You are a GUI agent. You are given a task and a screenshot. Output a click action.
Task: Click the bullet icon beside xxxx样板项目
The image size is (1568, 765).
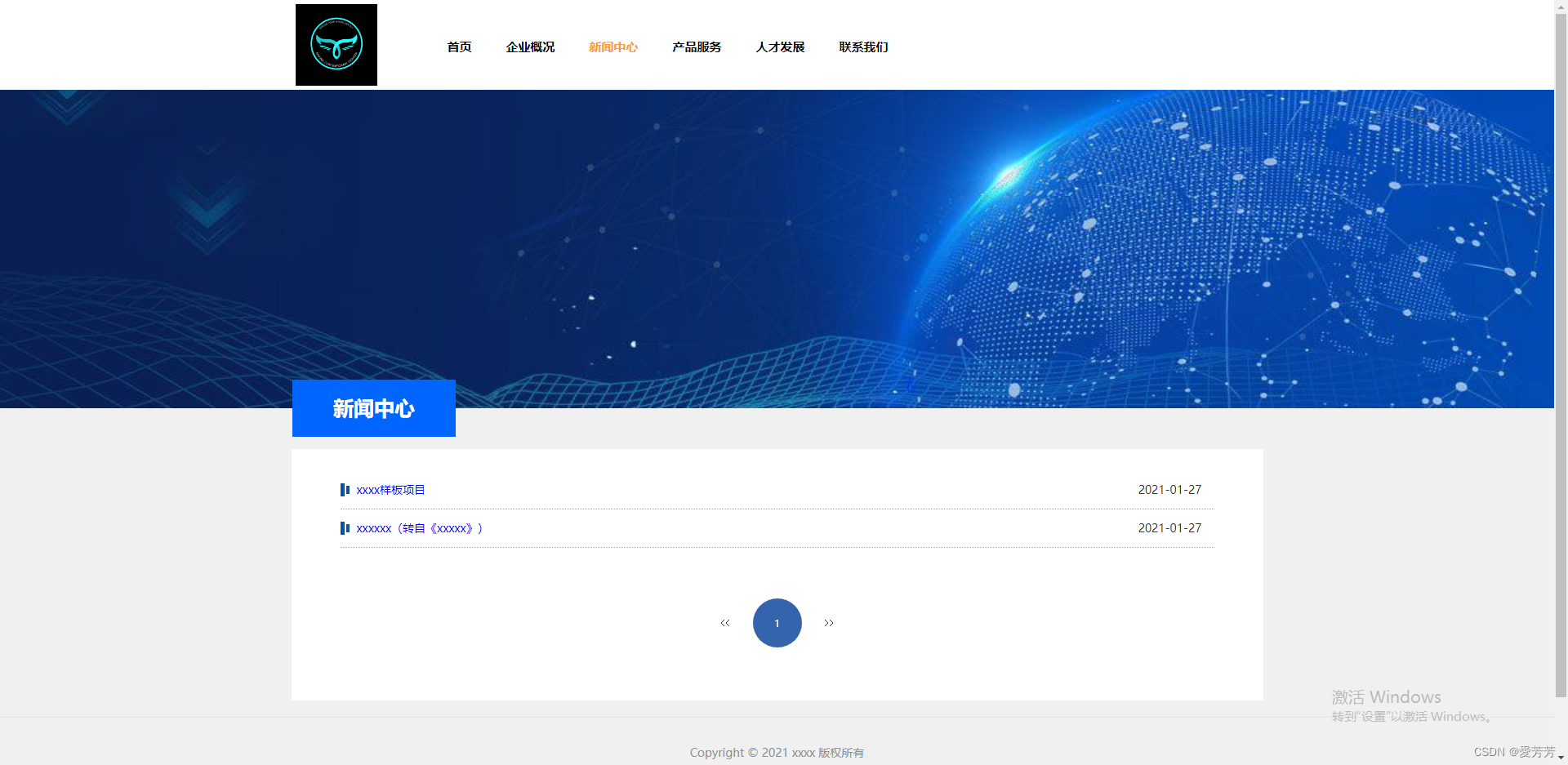pos(345,490)
